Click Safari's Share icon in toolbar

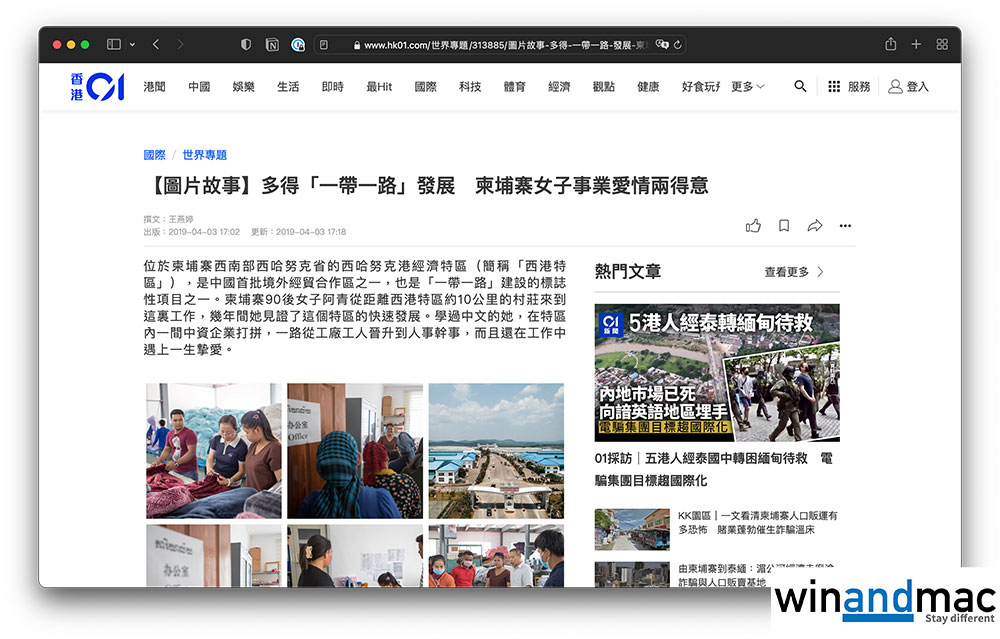(890, 45)
